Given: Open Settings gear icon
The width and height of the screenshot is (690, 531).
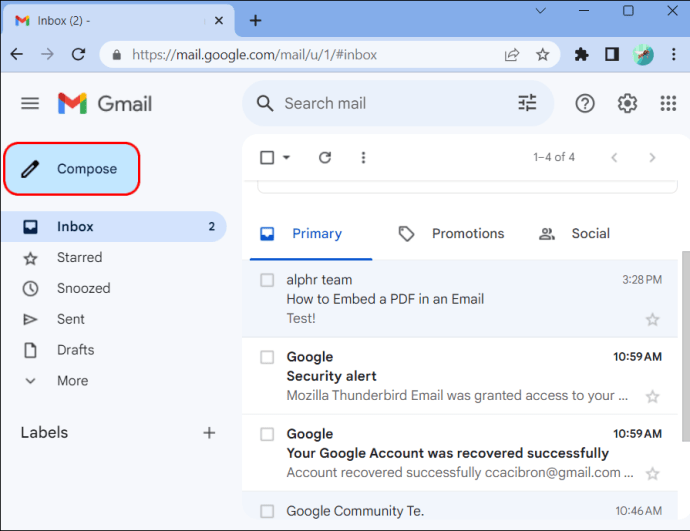Looking at the screenshot, I should coord(627,103).
